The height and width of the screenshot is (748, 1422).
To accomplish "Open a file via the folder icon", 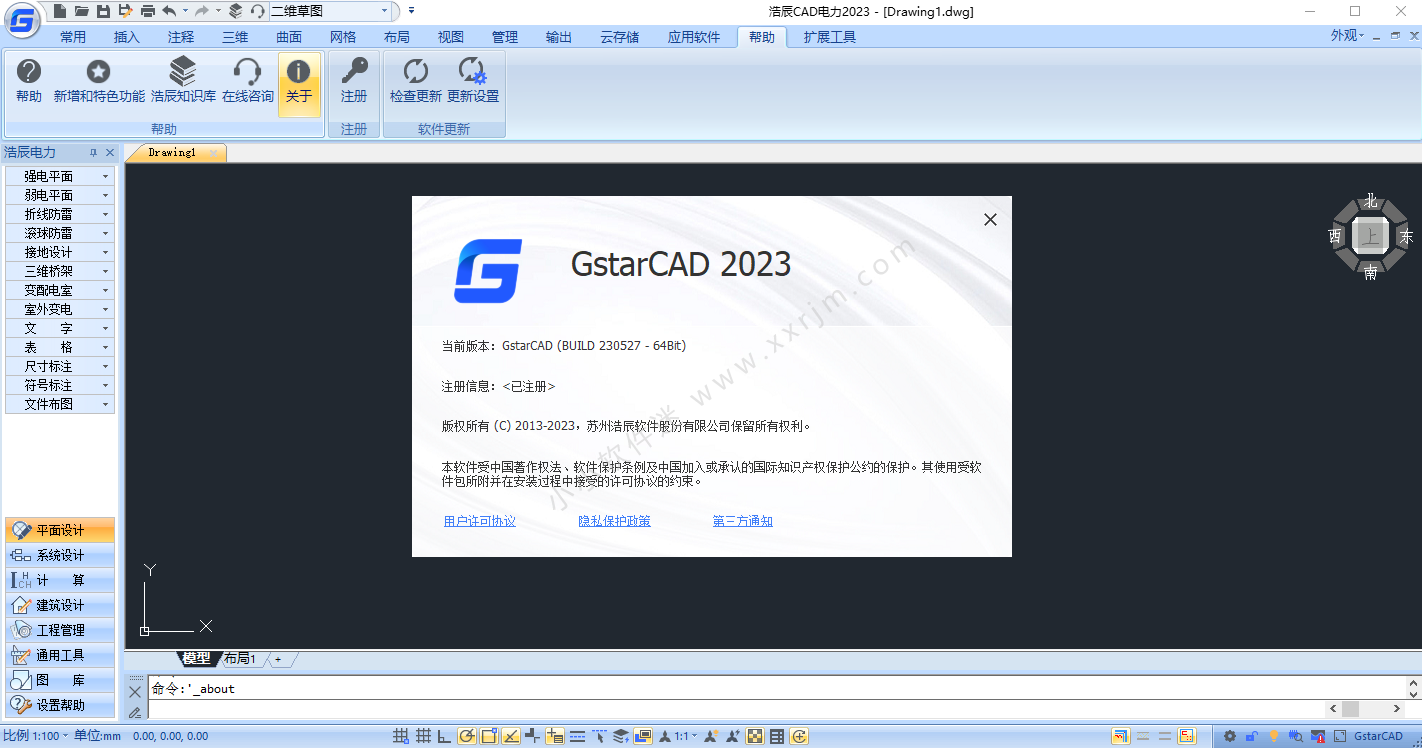I will tap(81, 11).
